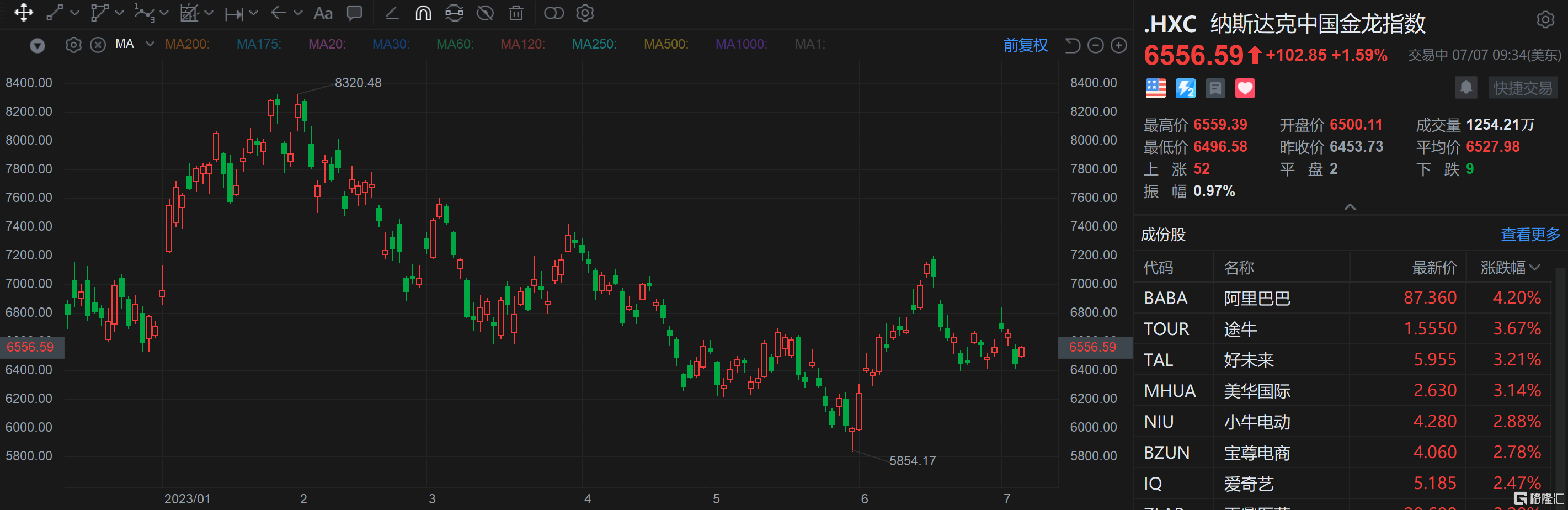The width and height of the screenshot is (1568, 510).
Task: Open the IQ 爱奇艺 row
Action: pyautogui.click(x=1343, y=484)
